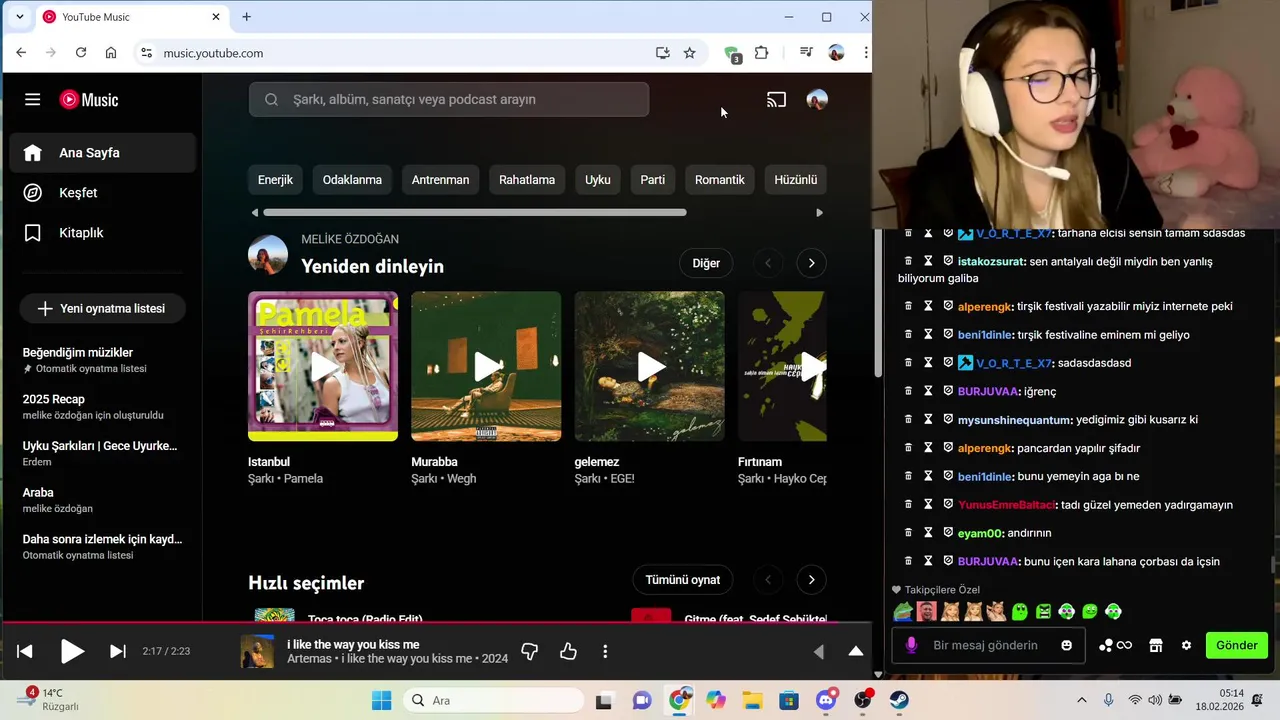Open the browser home page
The image size is (1280, 720).
(111, 53)
